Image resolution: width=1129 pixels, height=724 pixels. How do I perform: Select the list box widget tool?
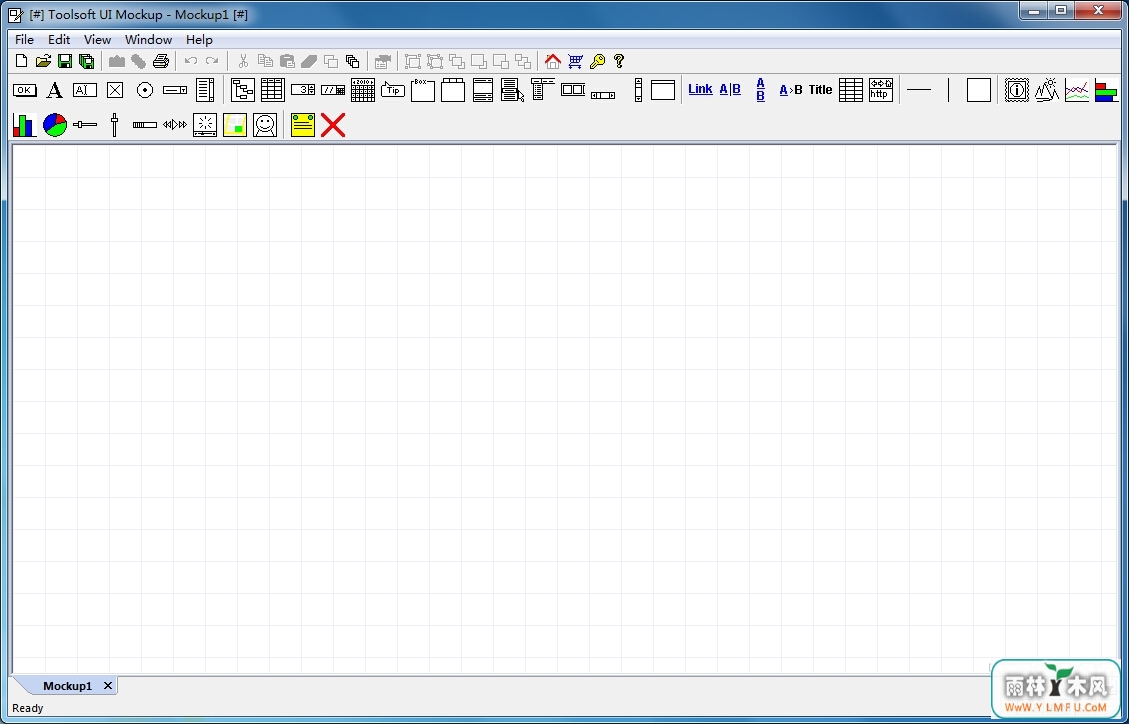[x=205, y=90]
